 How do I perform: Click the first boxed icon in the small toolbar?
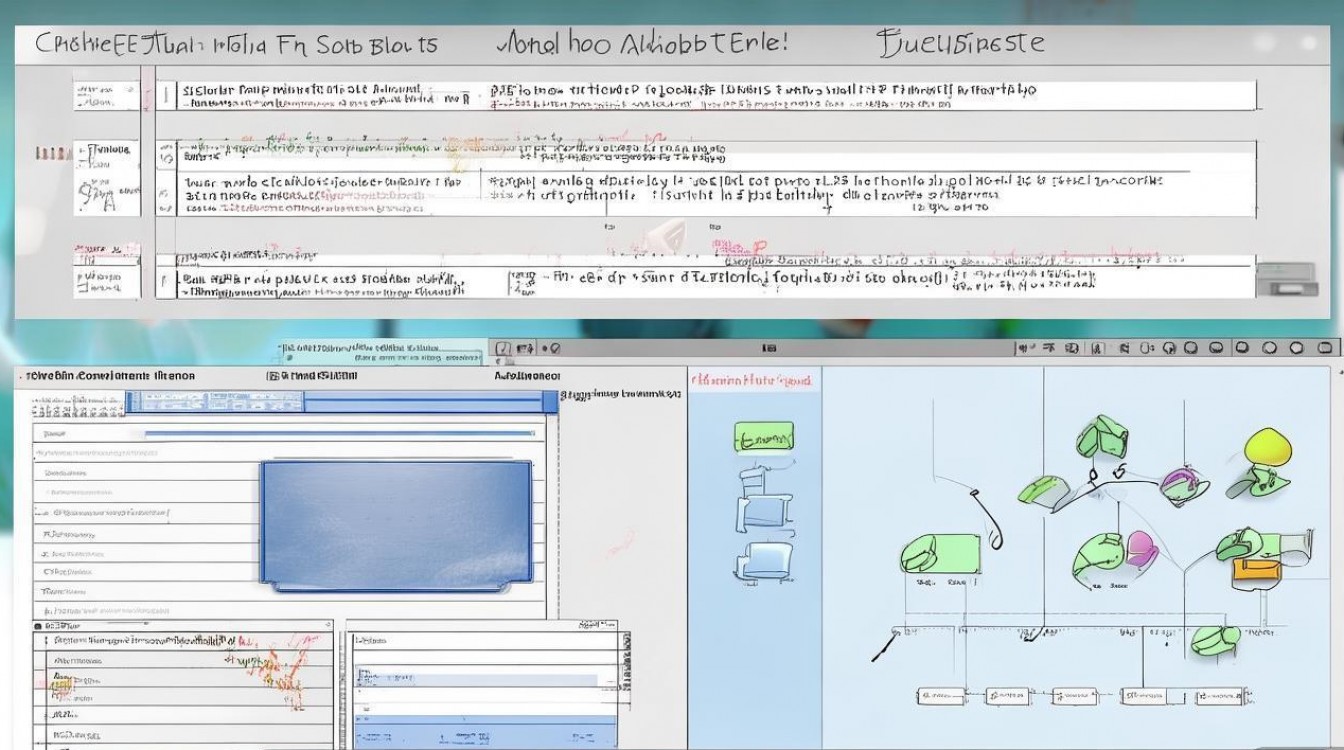[x=504, y=349]
